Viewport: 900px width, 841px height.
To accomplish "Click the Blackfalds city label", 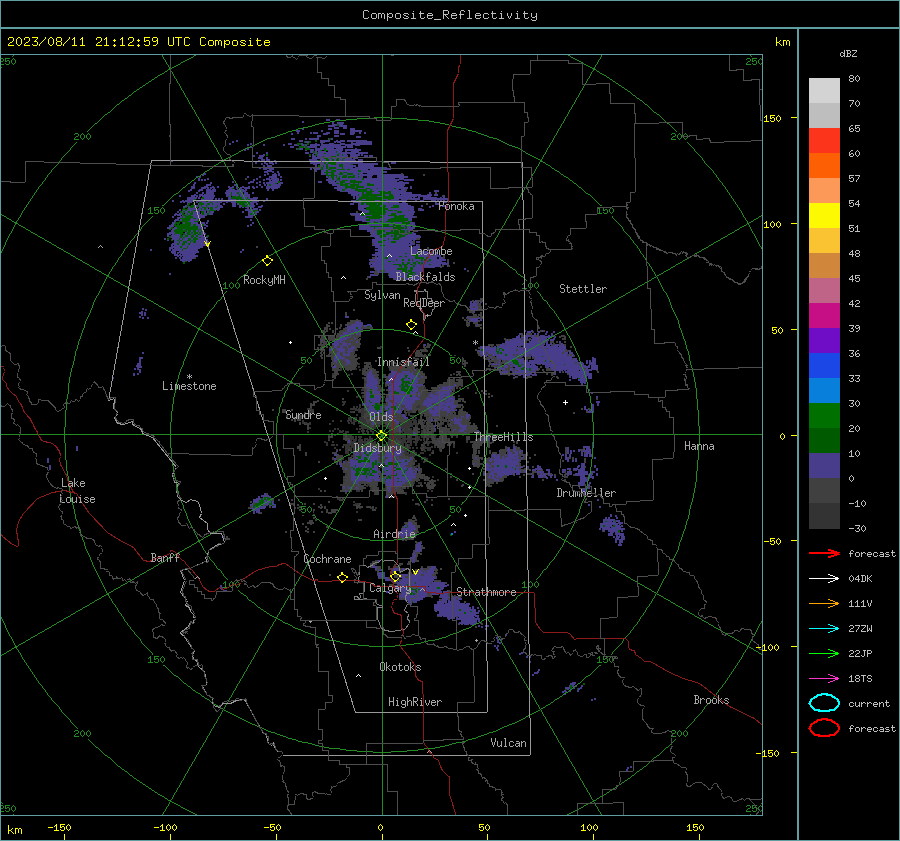I will click(425, 277).
